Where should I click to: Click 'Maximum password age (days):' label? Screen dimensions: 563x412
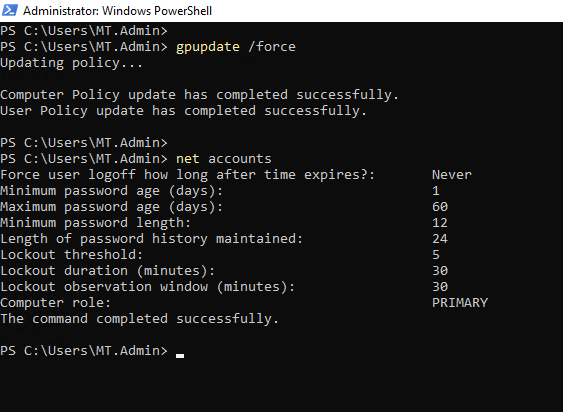click(112, 207)
